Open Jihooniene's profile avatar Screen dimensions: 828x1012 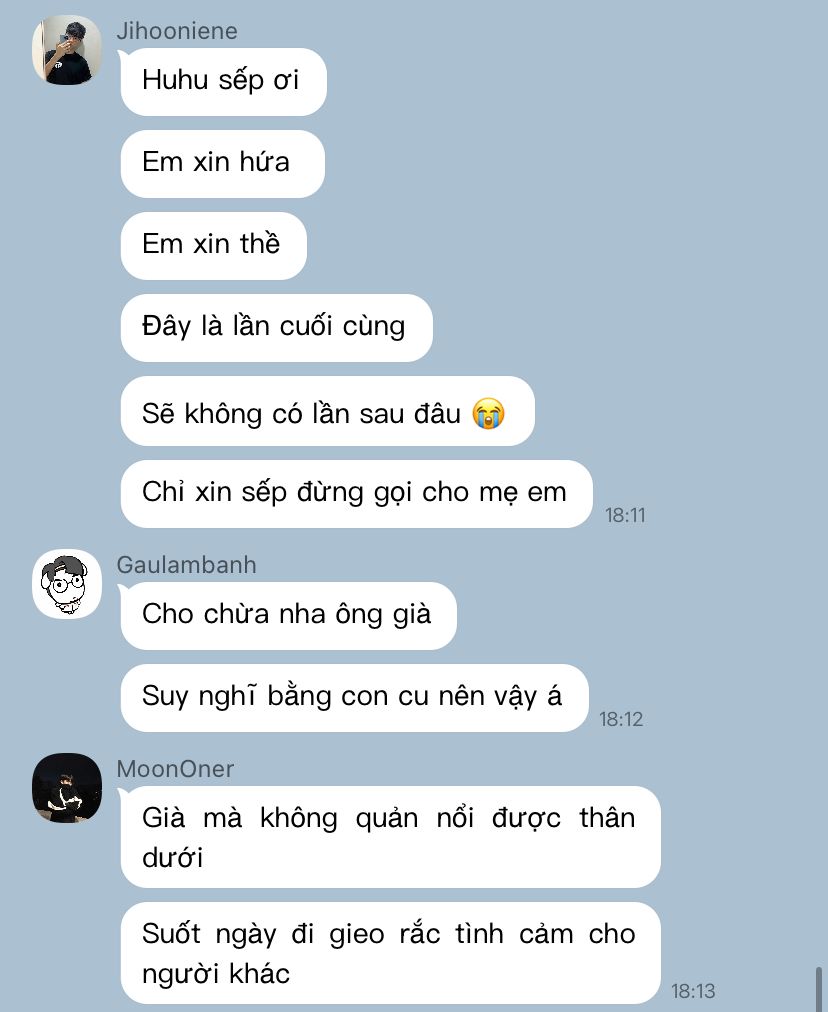tap(66, 50)
